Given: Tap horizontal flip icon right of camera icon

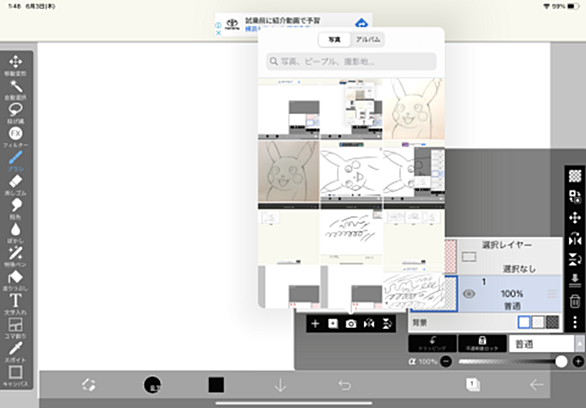Looking at the screenshot, I should [x=369, y=324].
